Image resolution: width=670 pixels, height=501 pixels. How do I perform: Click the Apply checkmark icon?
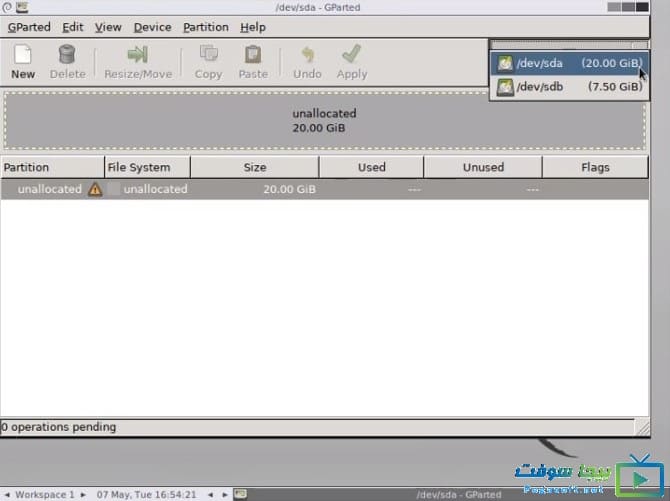[352, 54]
